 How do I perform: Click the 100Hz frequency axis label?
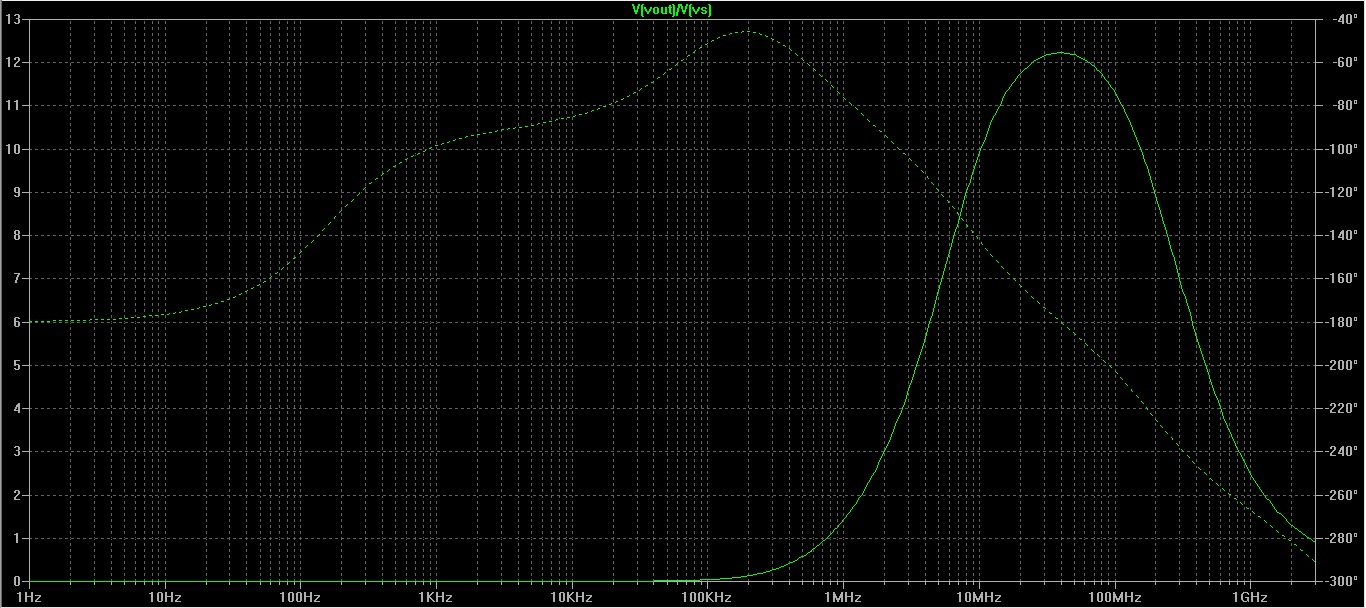coord(300,596)
